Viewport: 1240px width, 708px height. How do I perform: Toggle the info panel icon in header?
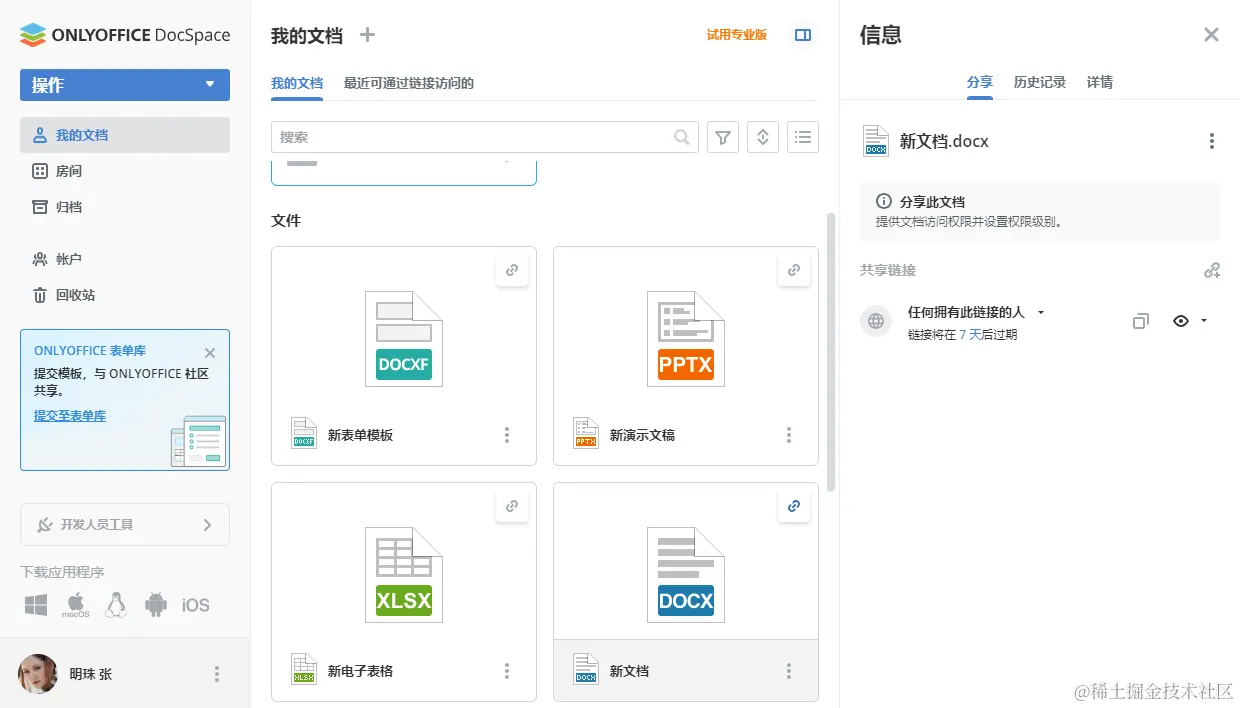(803, 35)
